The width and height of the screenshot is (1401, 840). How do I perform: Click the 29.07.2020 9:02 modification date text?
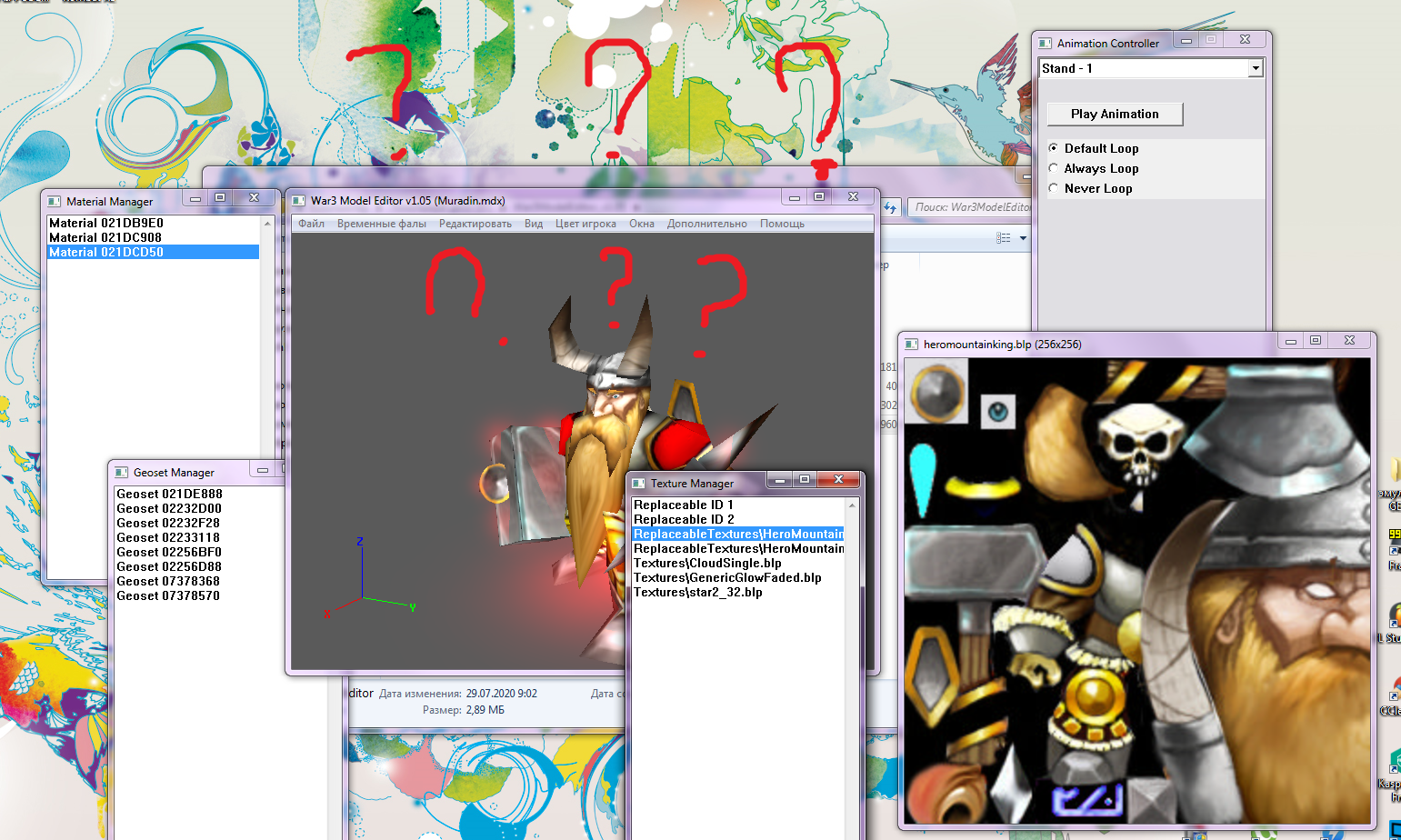(x=502, y=694)
